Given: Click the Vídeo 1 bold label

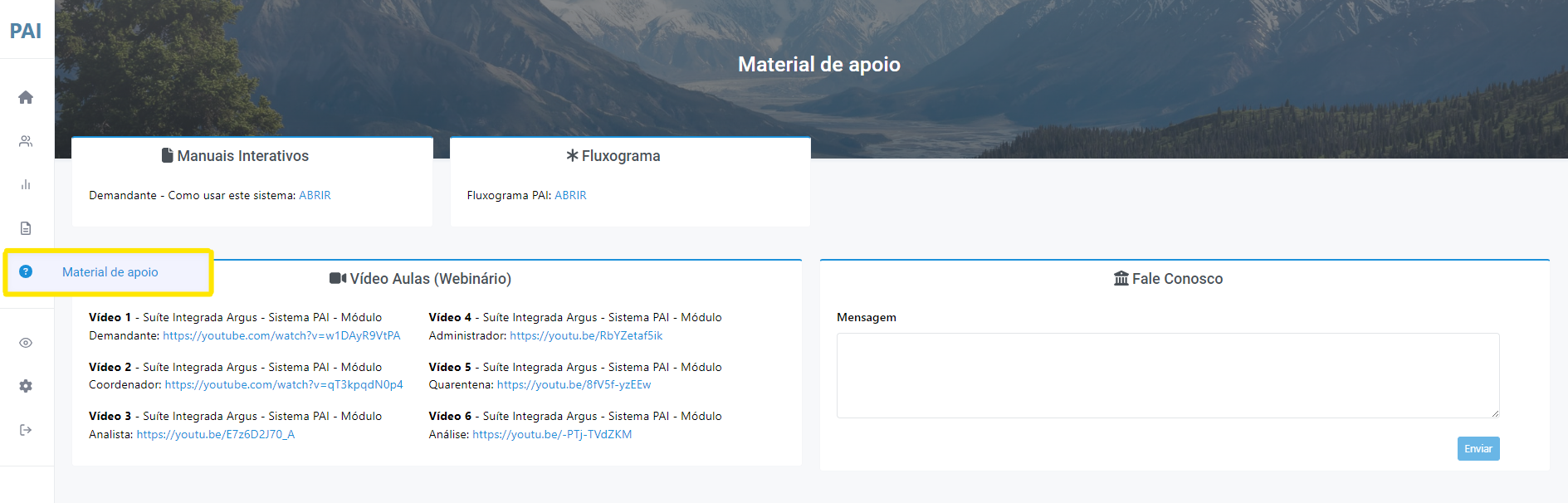Looking at the screenshot, I should pos(110,317).
